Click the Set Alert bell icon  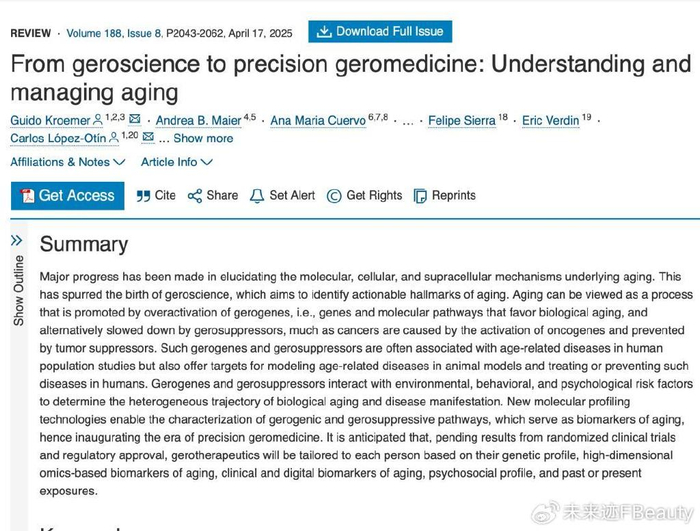tap(257, 196)
